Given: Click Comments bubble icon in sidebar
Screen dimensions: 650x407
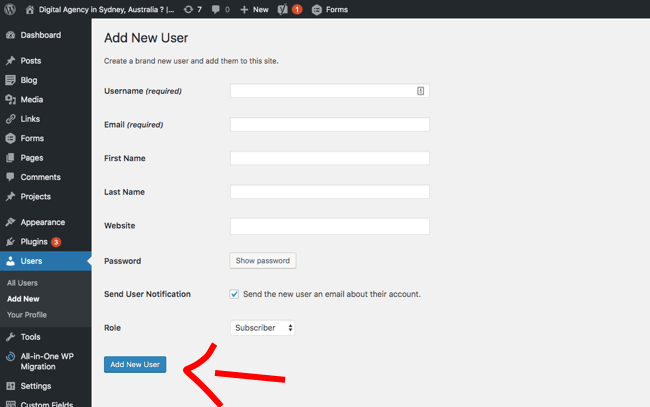Looking at the screenshot, I should tap(10, 177).
